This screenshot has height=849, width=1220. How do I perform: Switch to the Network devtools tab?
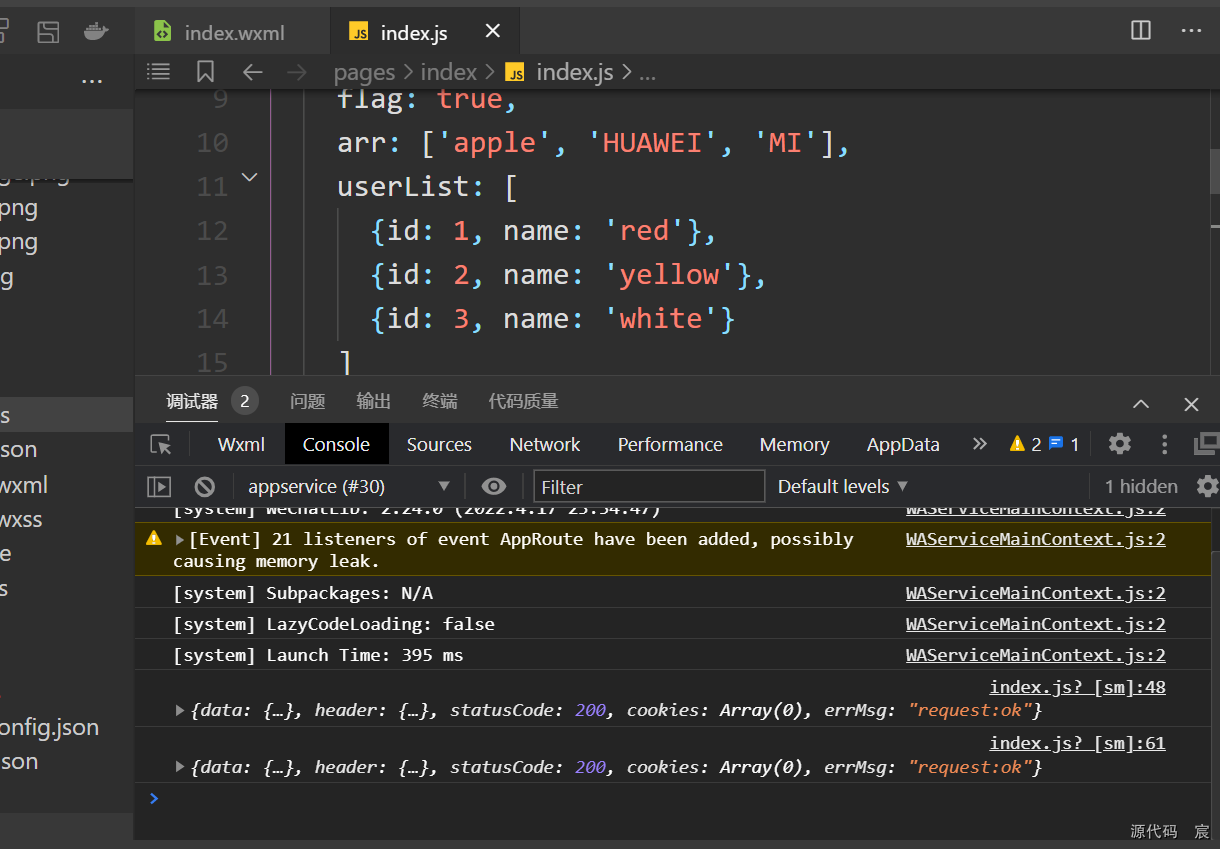(545, 444)
